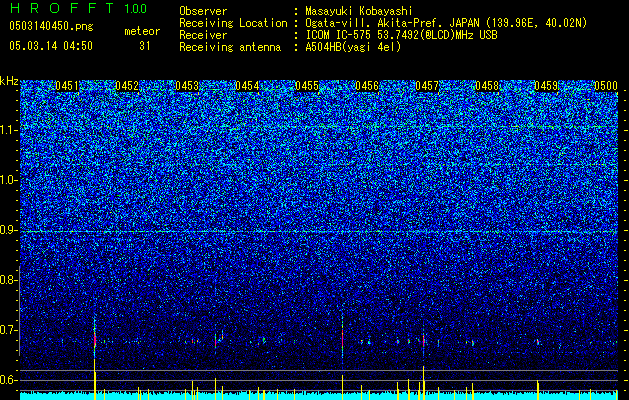
Task: Click the 0459 time marker
Action: [x=546, y=86]
